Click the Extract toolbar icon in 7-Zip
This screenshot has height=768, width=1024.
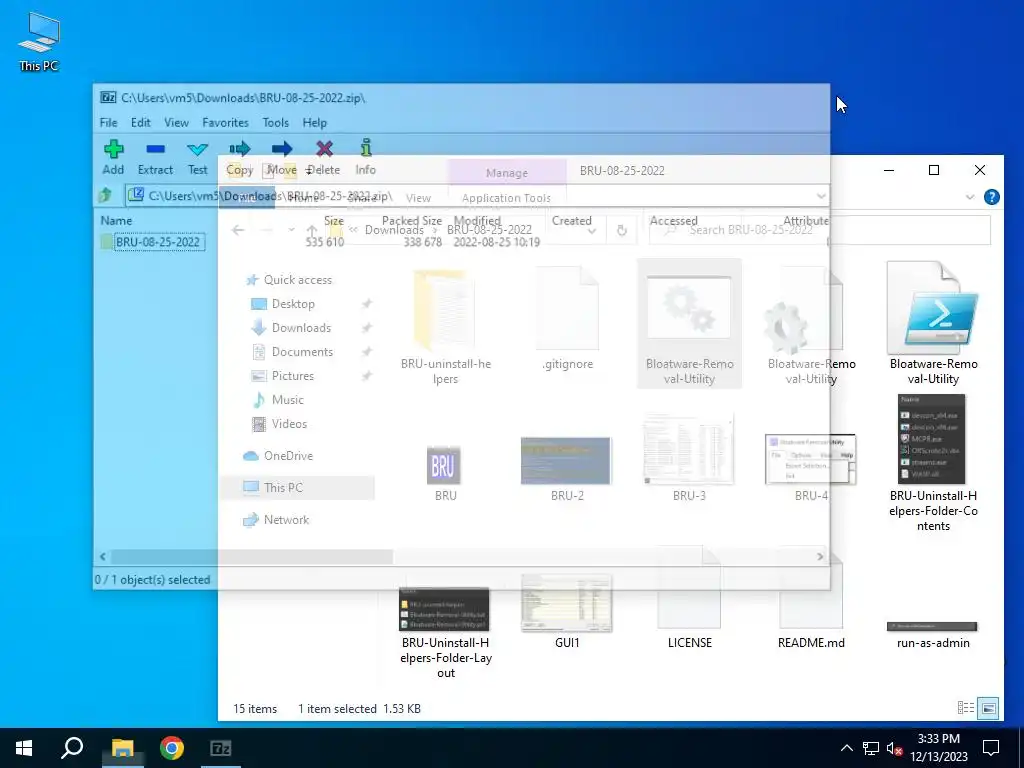point(155,157)
